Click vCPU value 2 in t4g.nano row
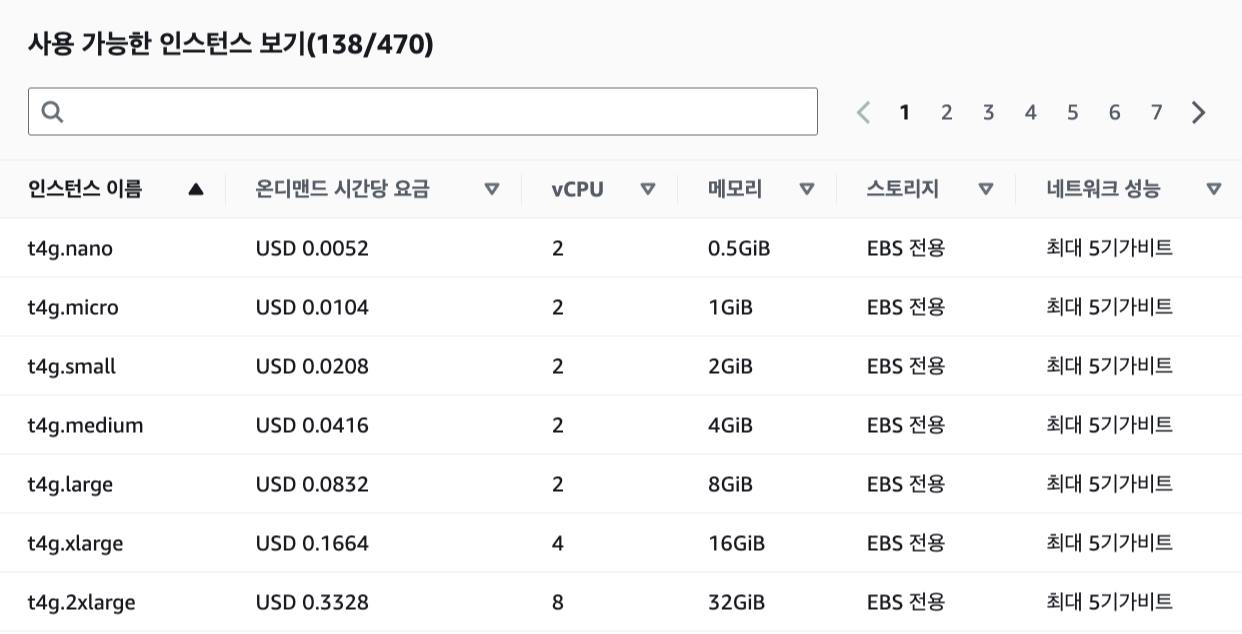Image resolution: width=1242 pixels, height=634 pixels. pyautogui.click(x=557, y=248)
